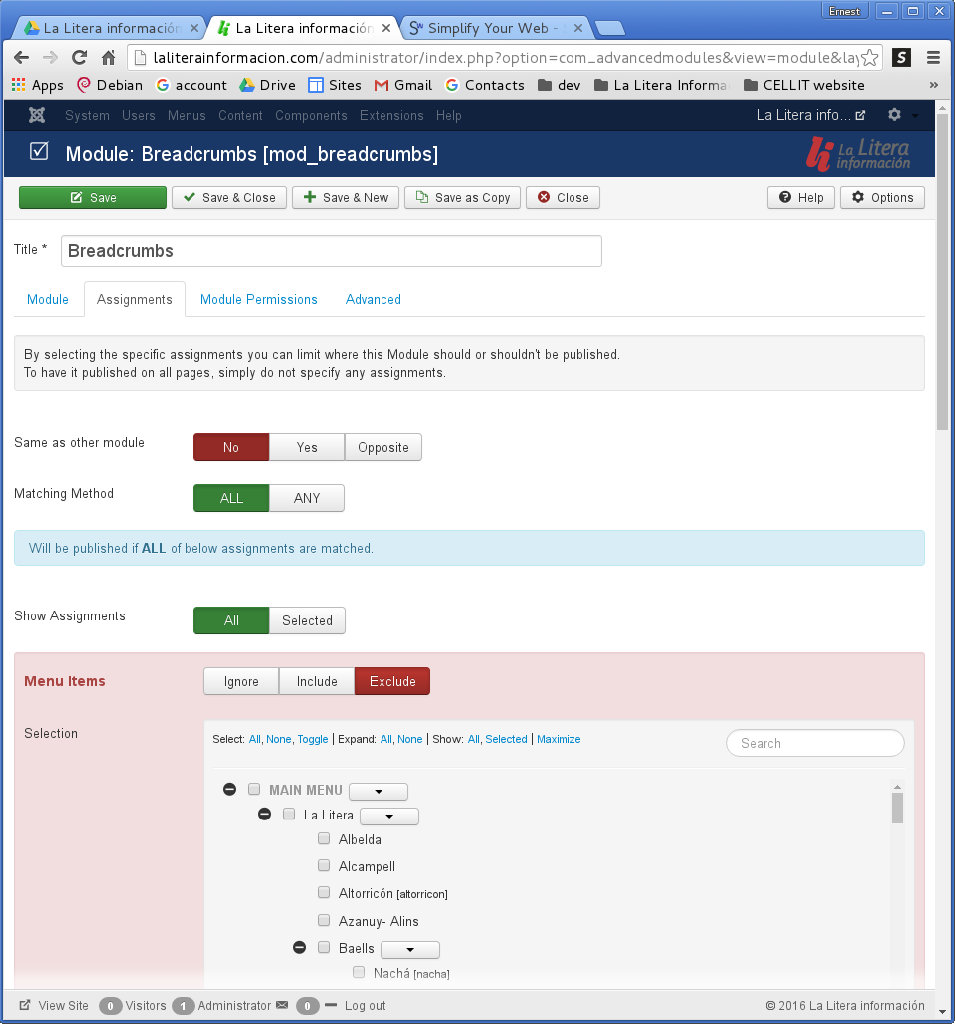Click the browser reload page icon
Screen dimensions: 955x1024
(79, 57)
